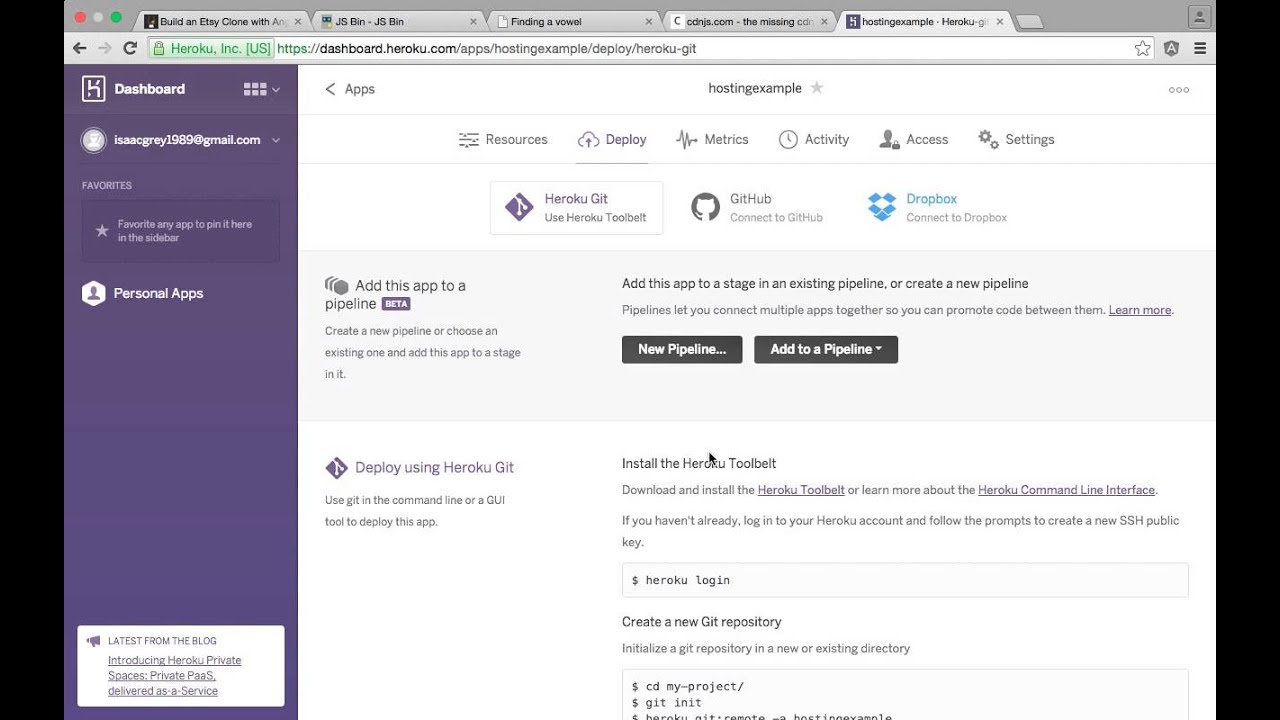1280x720 pixels.
Task: Click the Heroku, Inc. [US] security badge
Action: pyautogui.click(x=212, y=48)
